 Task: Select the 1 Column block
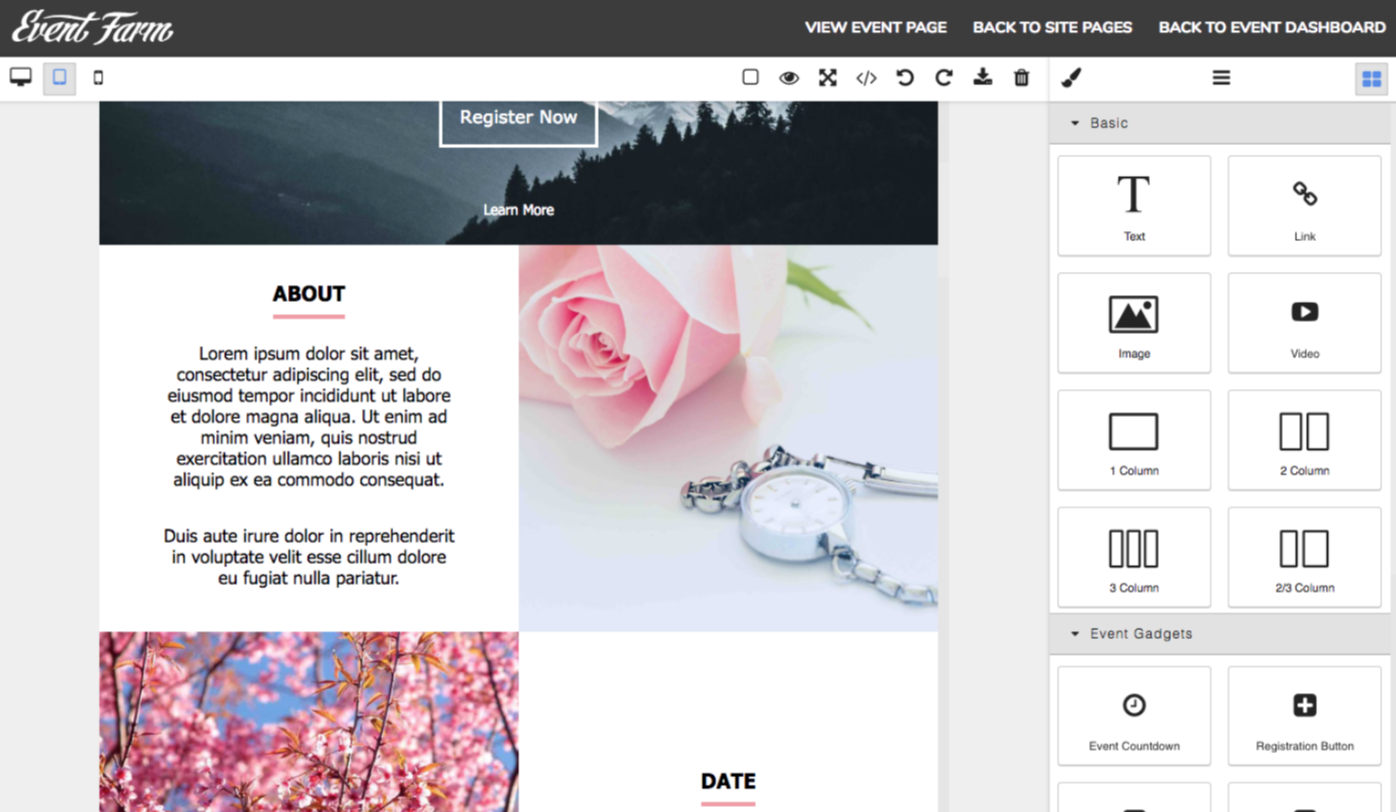1134,440
